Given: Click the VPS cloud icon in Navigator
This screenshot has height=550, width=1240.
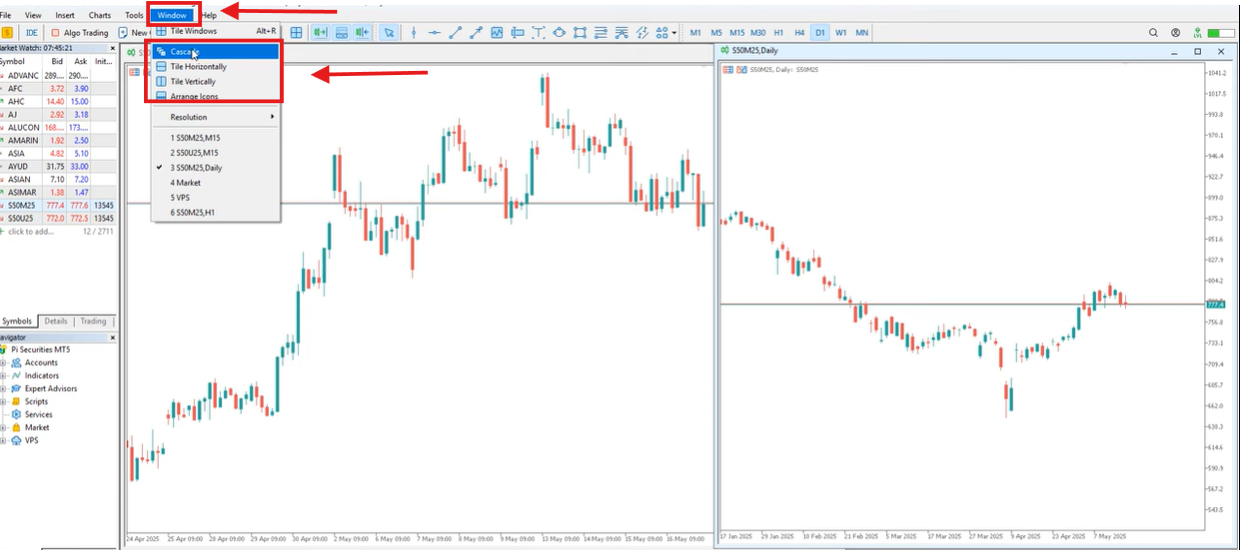Looking at the screenshot, I should pos(17,440).
